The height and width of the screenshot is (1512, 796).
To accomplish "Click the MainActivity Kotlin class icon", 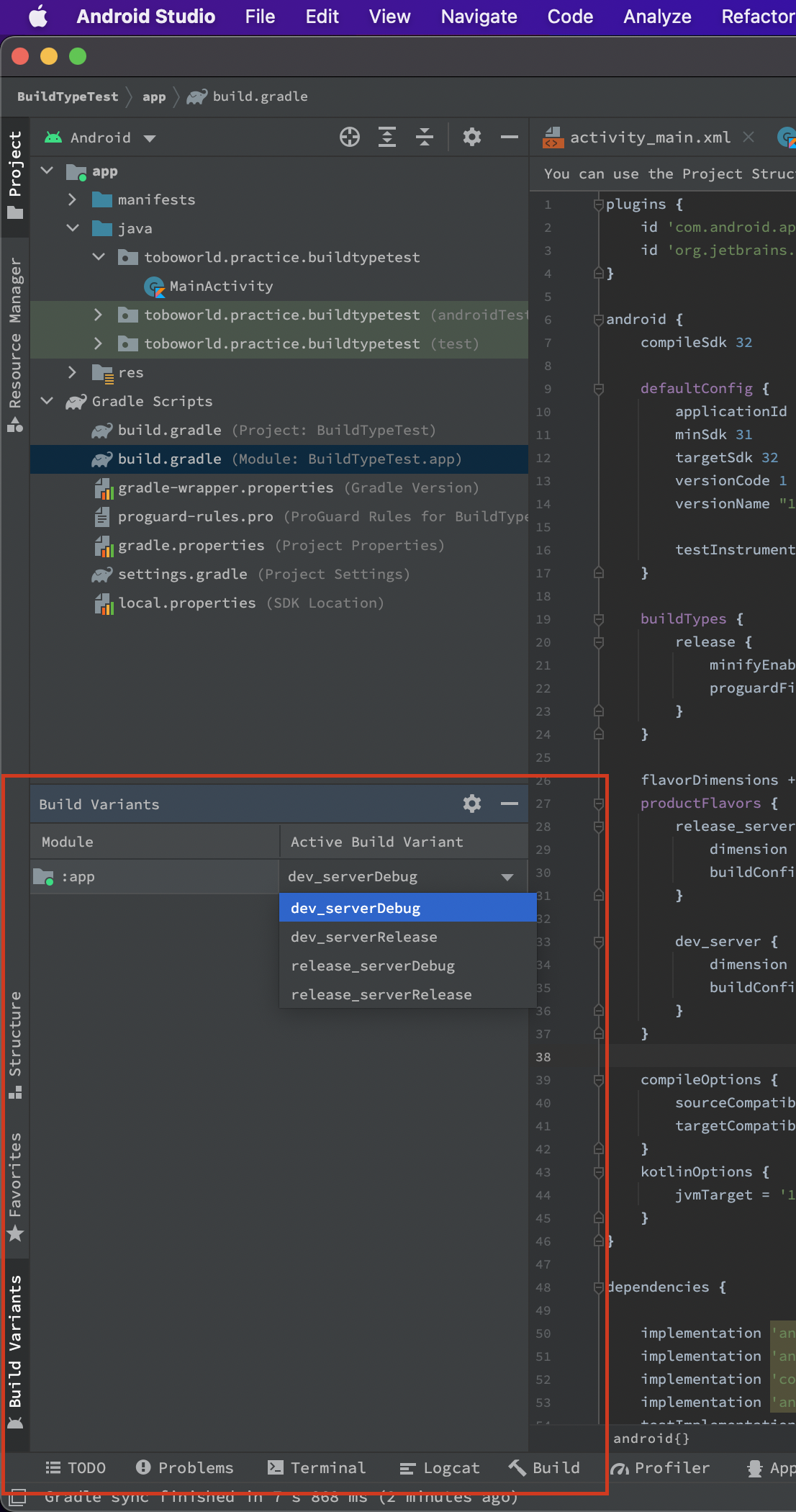I will pyautogui.click(x=155, y=287).
